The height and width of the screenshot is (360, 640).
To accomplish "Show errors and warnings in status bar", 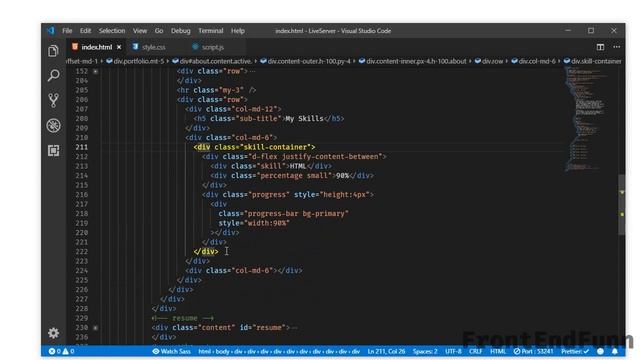I will click(61, 351).
